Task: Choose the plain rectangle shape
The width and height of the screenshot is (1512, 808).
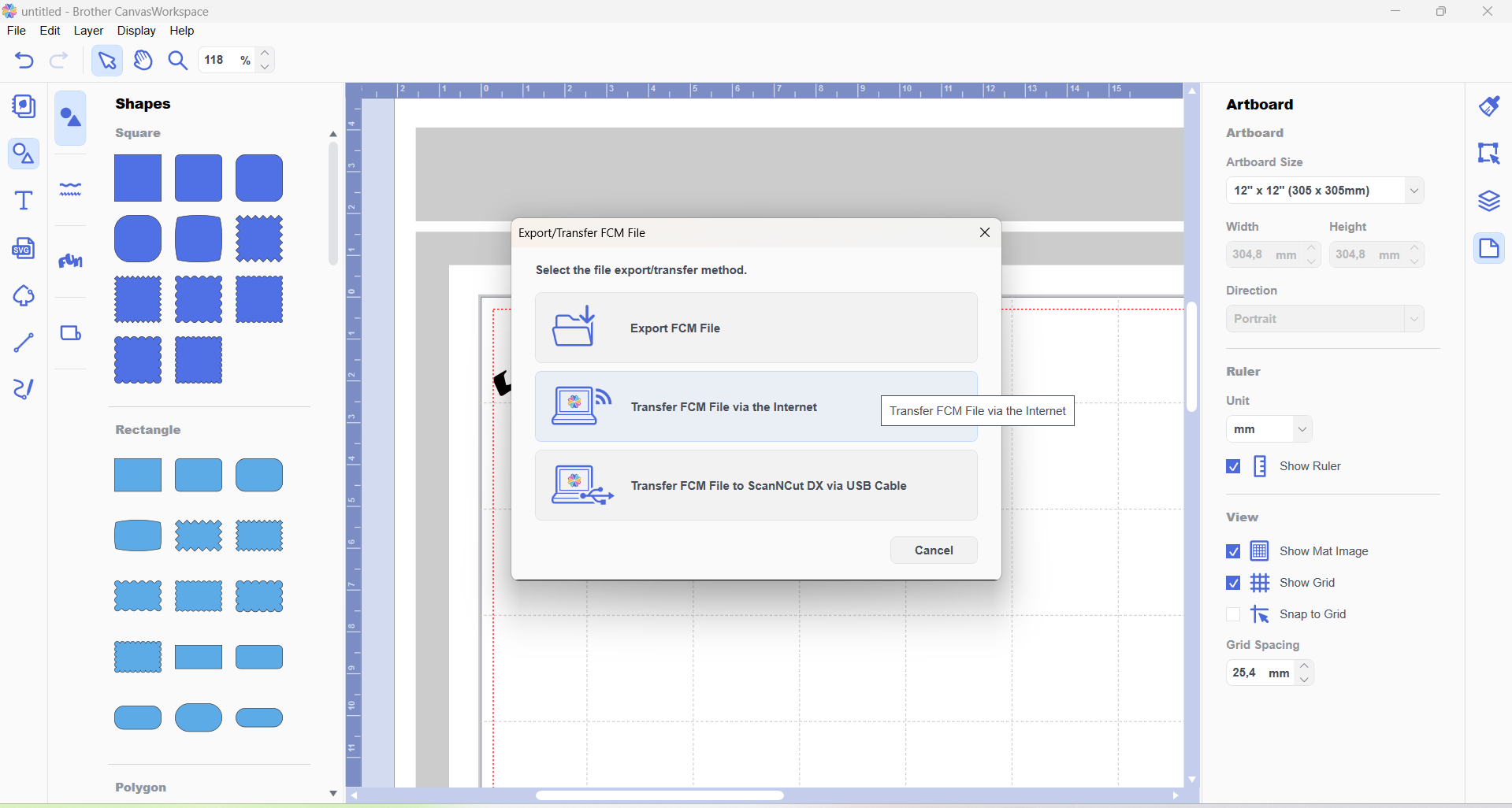Action: click(138, 475)
